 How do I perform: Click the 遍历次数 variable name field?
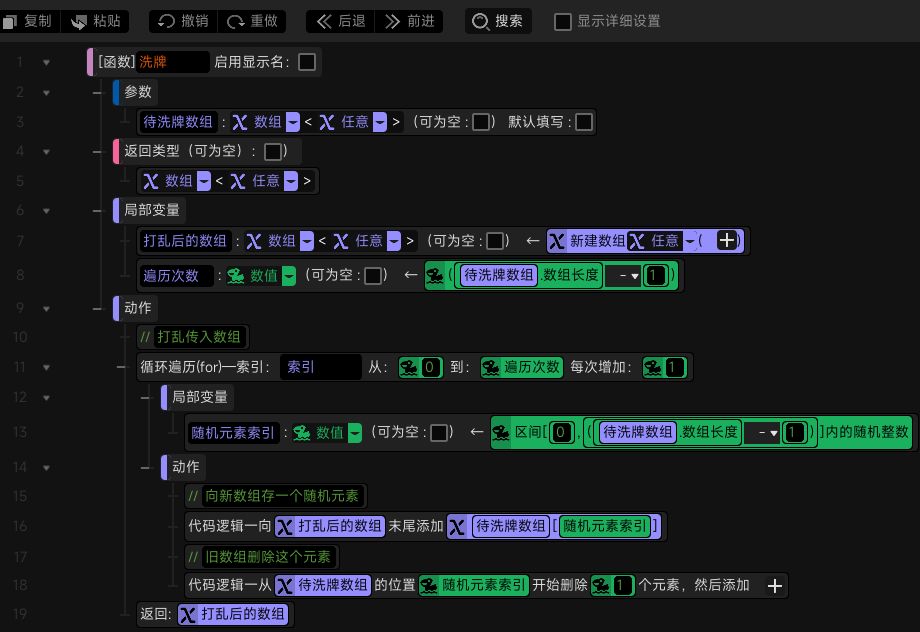176,276
